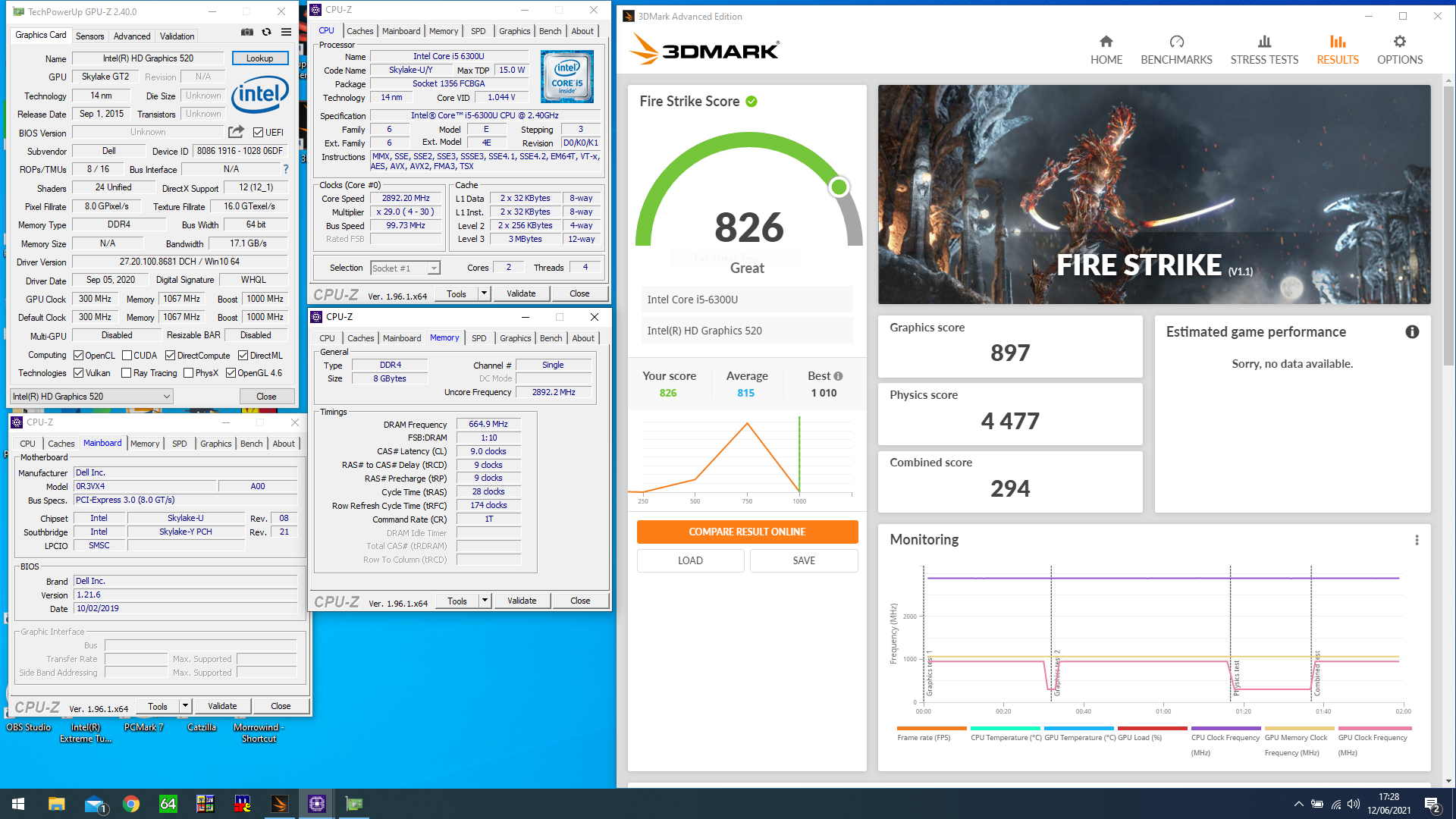The image size is (1456, 819).
Task: Go to HOME in 3DMark
Action: click(x=1106, y=50)
